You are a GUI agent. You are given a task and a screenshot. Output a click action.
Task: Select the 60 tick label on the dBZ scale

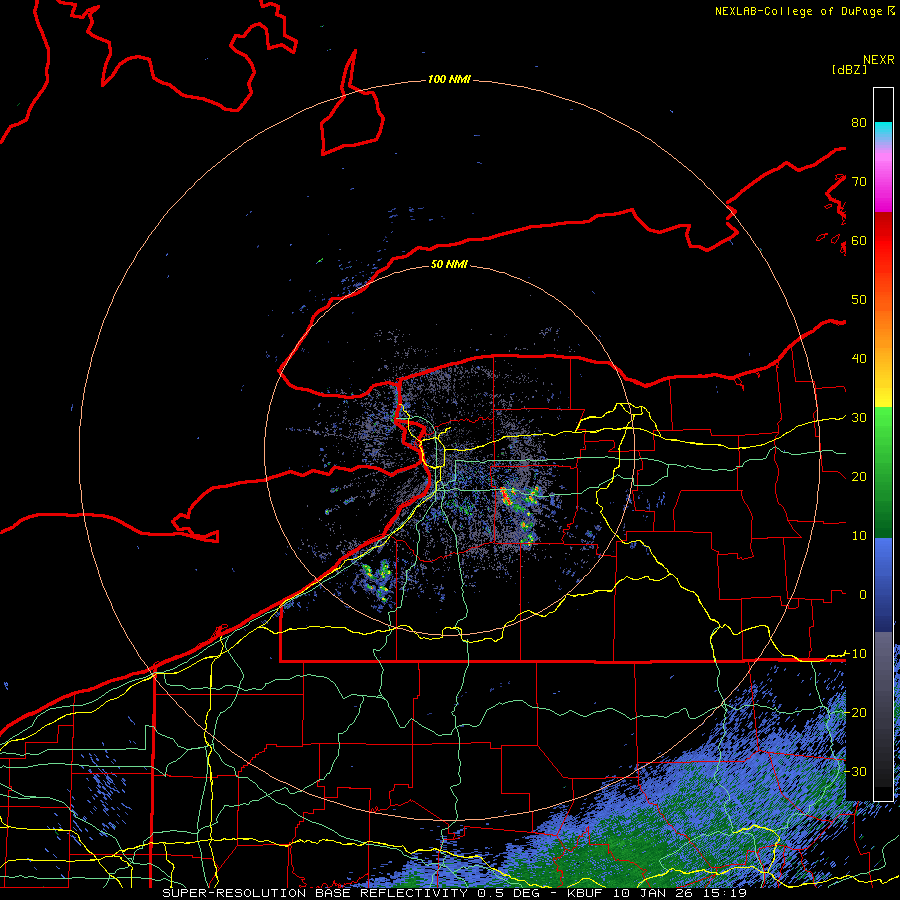(x=859, y=240)
